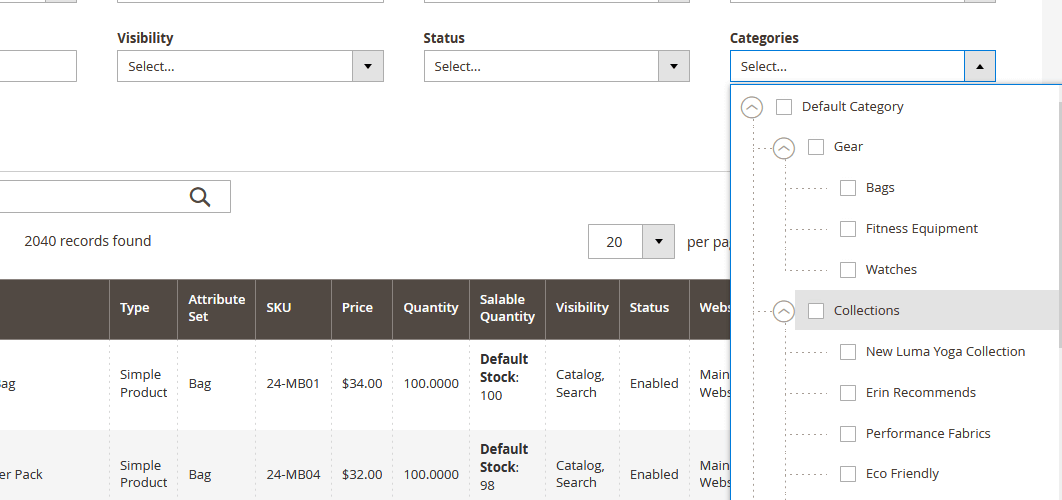Select the Watches category checkbox
This screenshot has height=500, width=1062.
click(848, 270)
